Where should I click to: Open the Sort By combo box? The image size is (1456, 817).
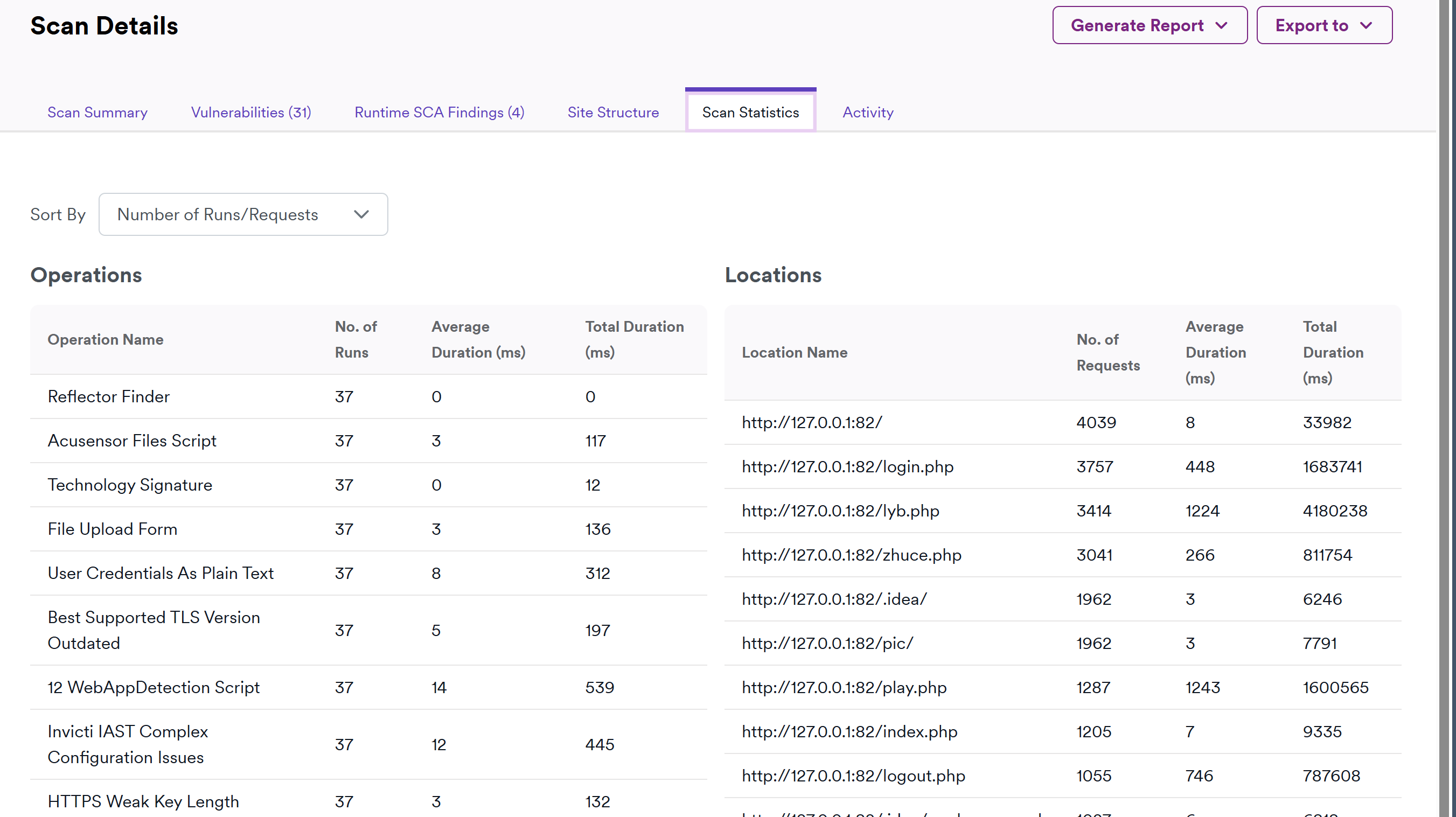[x=243, y=215]
